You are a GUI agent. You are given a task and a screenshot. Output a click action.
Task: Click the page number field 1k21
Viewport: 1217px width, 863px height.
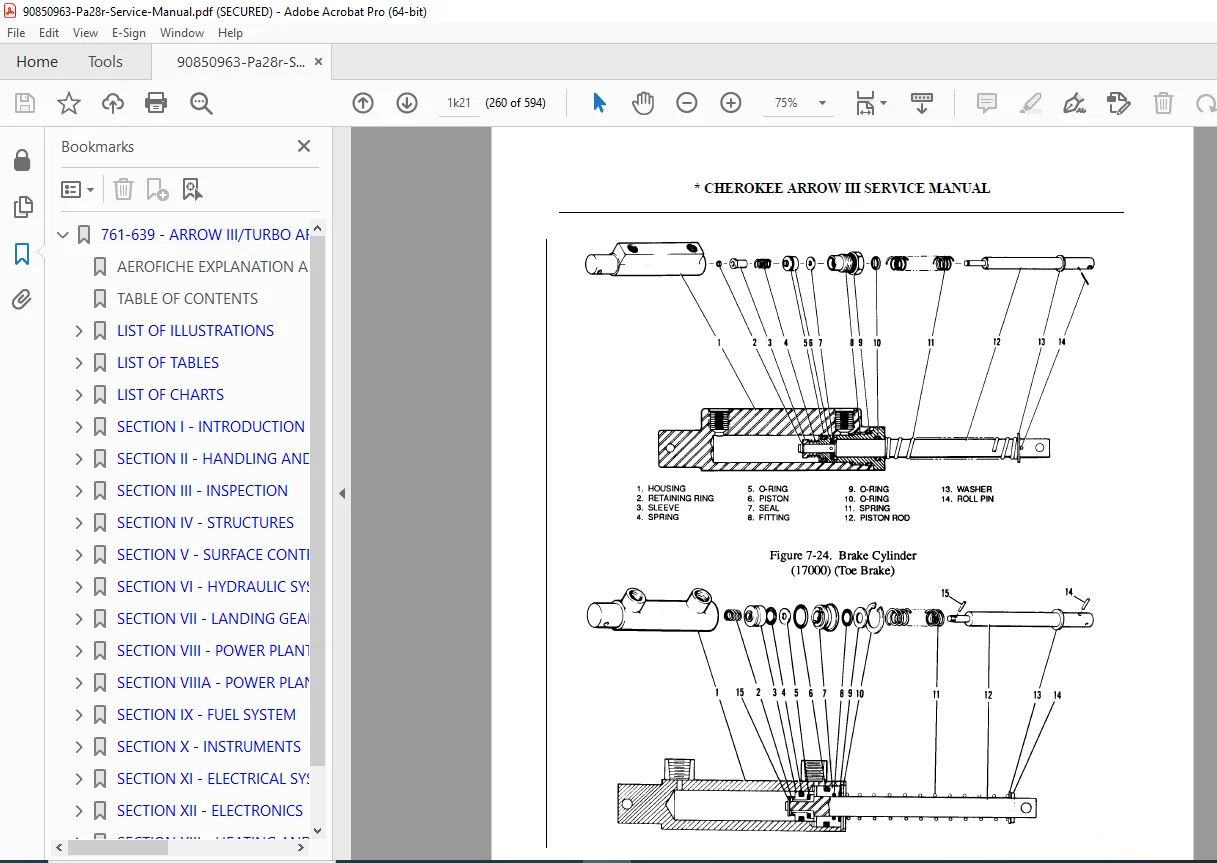coord(458,103)
